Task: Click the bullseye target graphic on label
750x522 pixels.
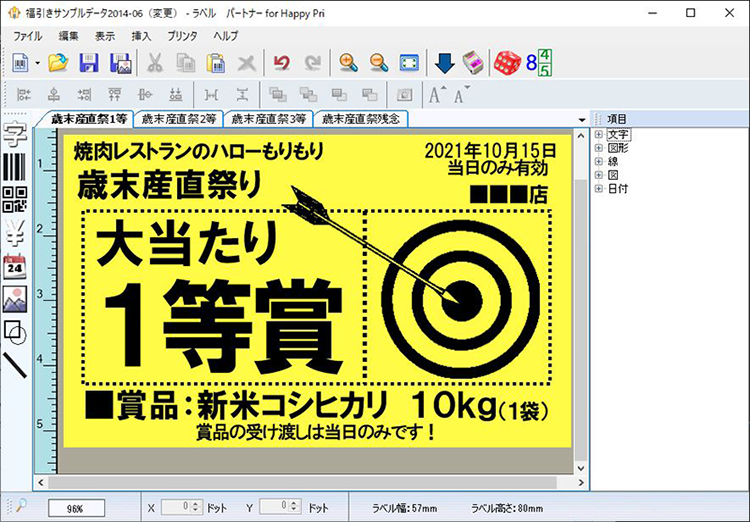Action: click(x=461, y=300)
